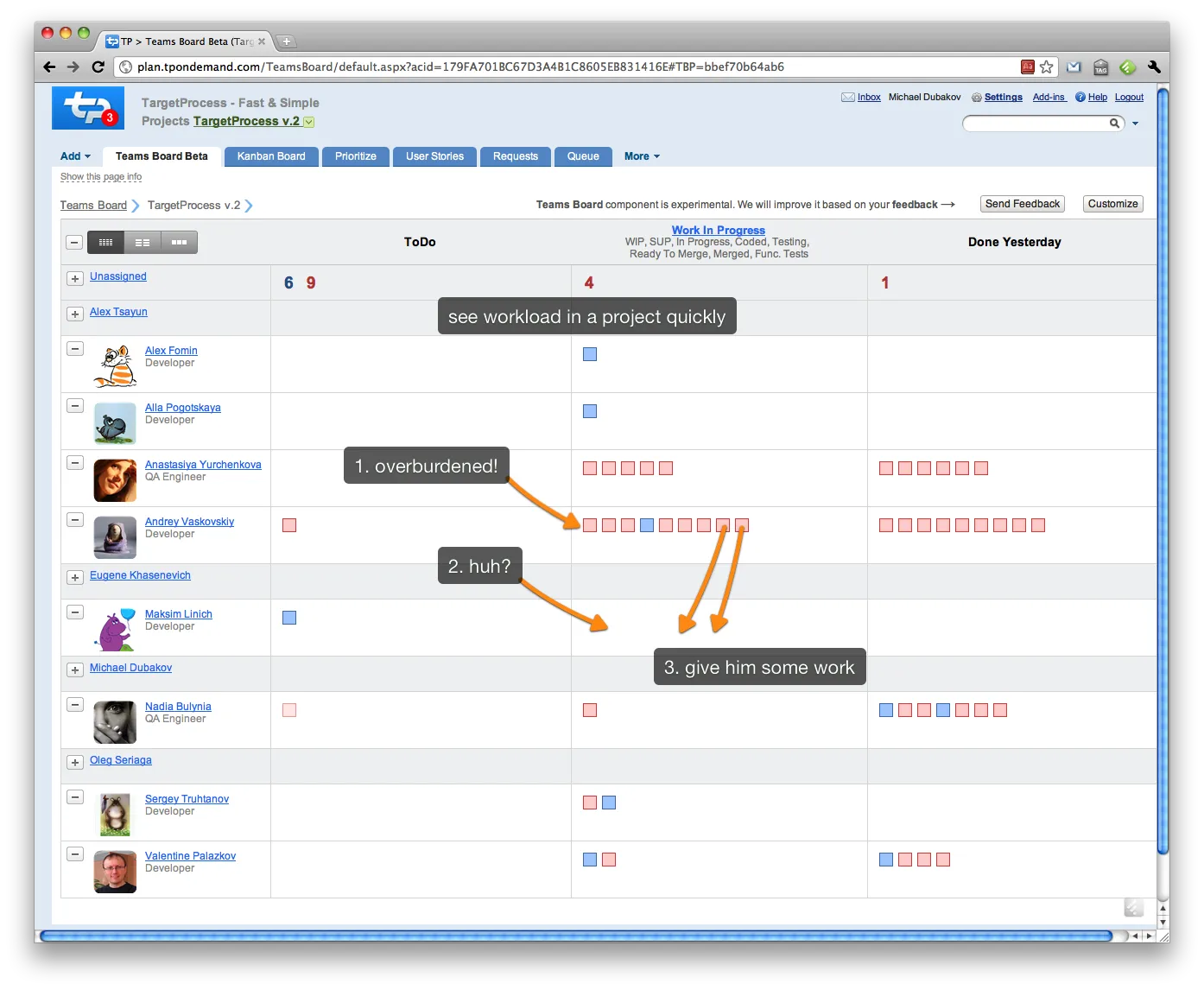Screen dimensions: 1204x990
Task: Open the project selector dropdown next to TargetProcess v.2
Action: (x=309, y=122)
